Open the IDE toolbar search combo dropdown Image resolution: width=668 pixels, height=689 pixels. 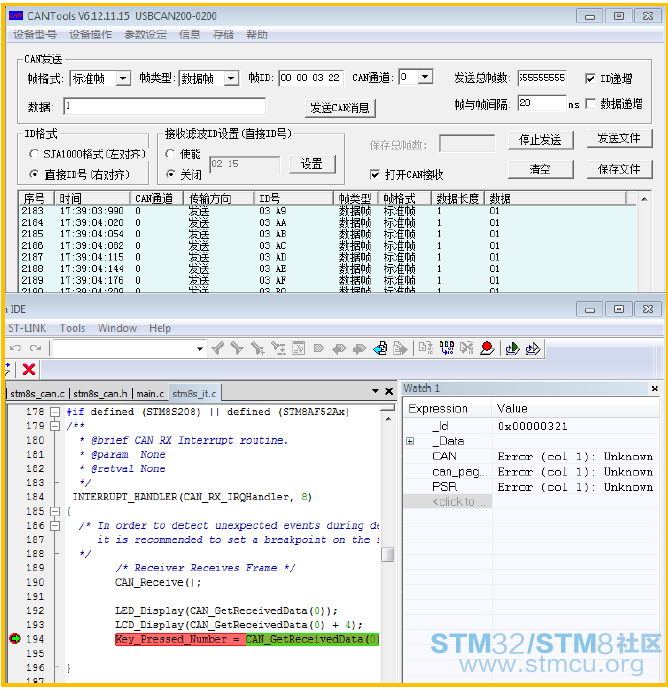pyautogui.click(x=200, y=349)
